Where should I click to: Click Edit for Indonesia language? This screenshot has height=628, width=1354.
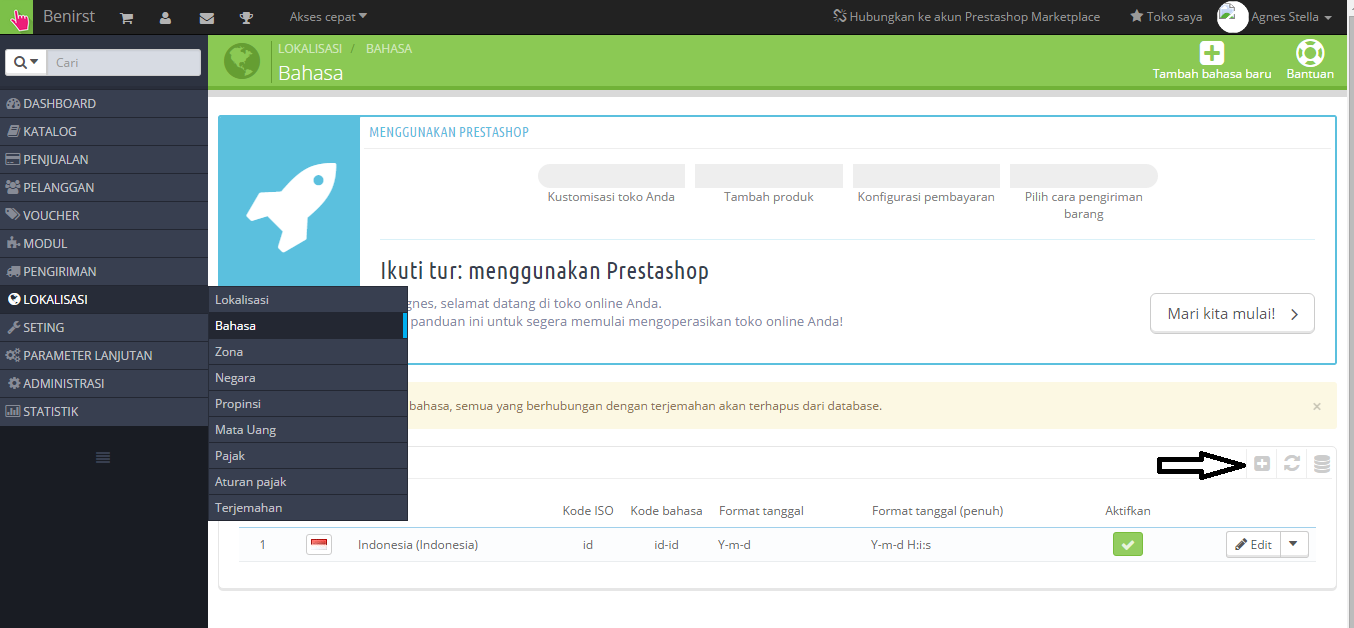point(1253,544)
